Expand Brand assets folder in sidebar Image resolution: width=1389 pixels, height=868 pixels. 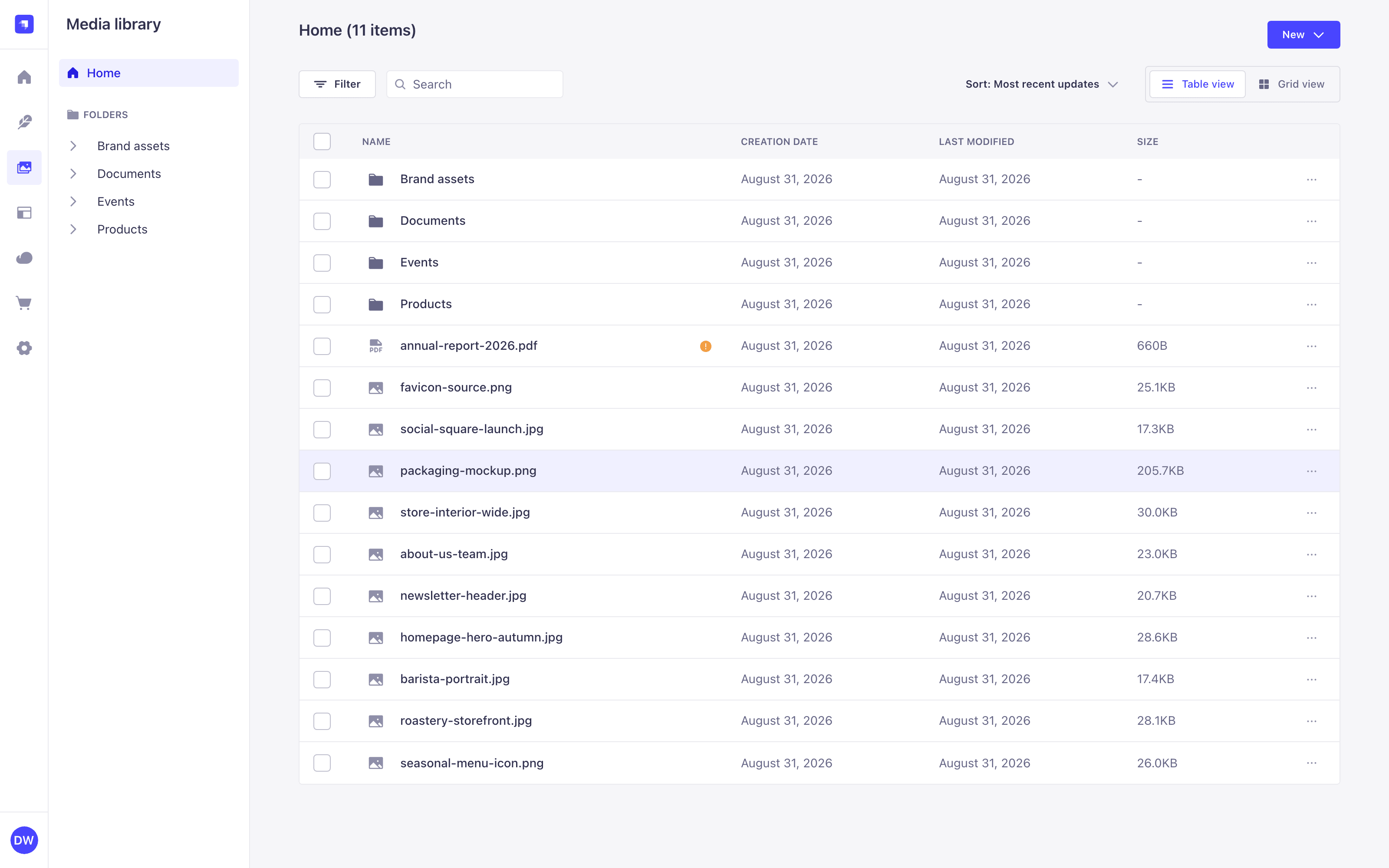pyautogui.click(x=73, y=146)
